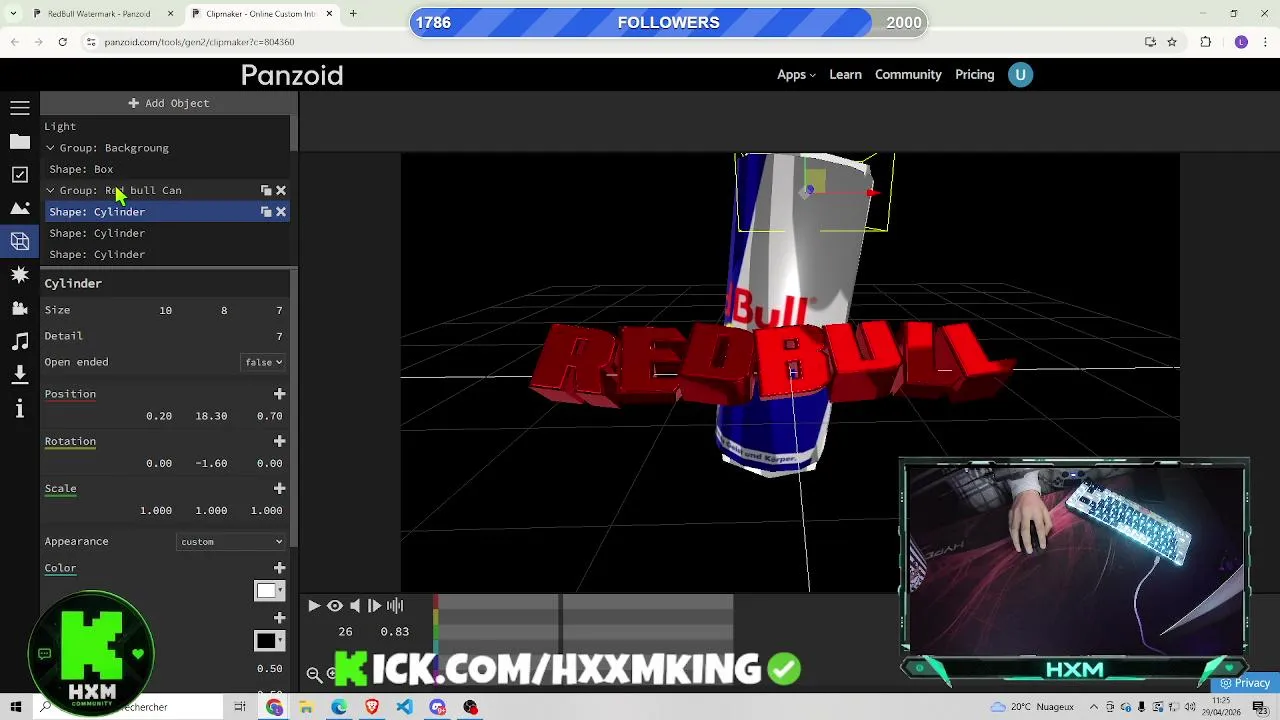Edit Rotation value -1.60
This screenshot has width=1280, height=720.
pyautogui.click(x=211, y=463)
